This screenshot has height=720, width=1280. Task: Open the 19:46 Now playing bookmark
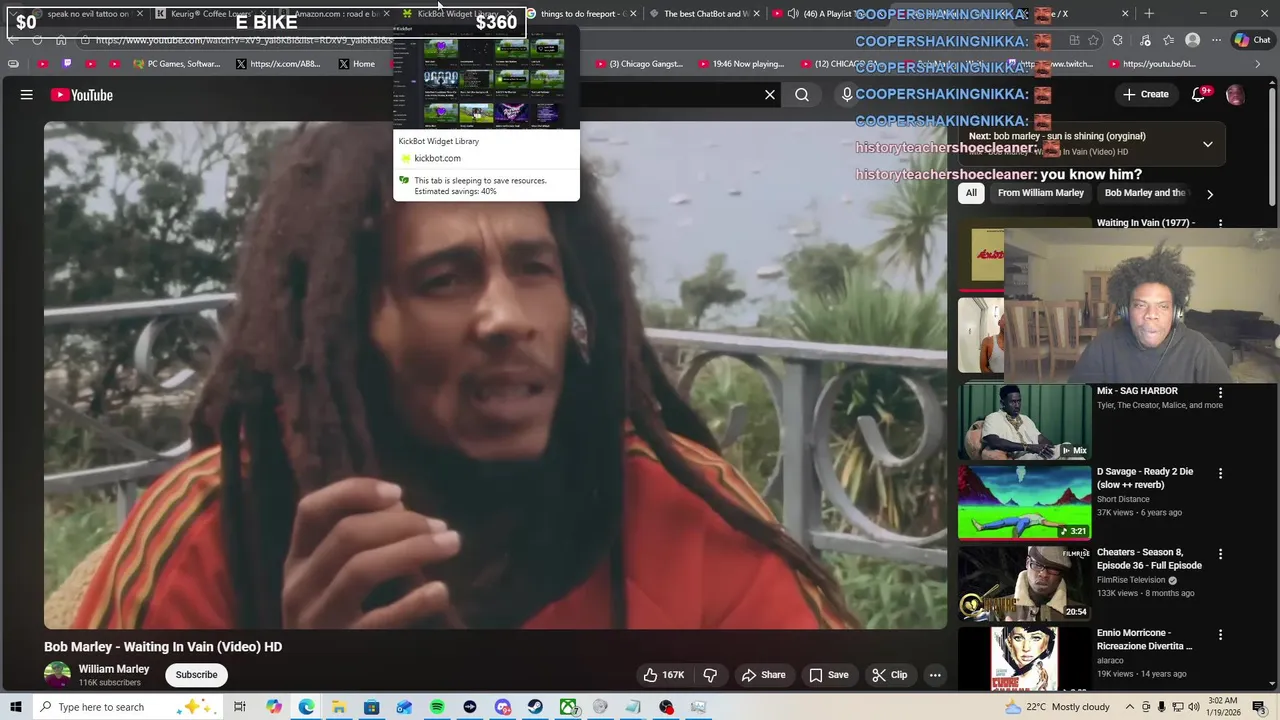point(741,64)
